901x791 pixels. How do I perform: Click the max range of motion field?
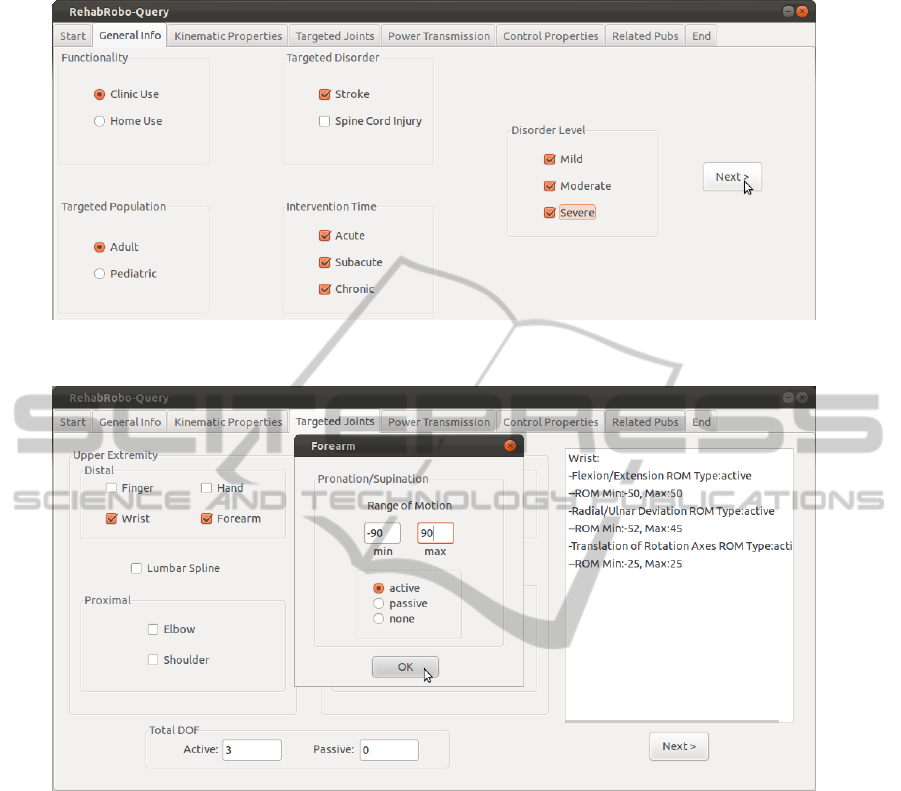tap(435, 533)
